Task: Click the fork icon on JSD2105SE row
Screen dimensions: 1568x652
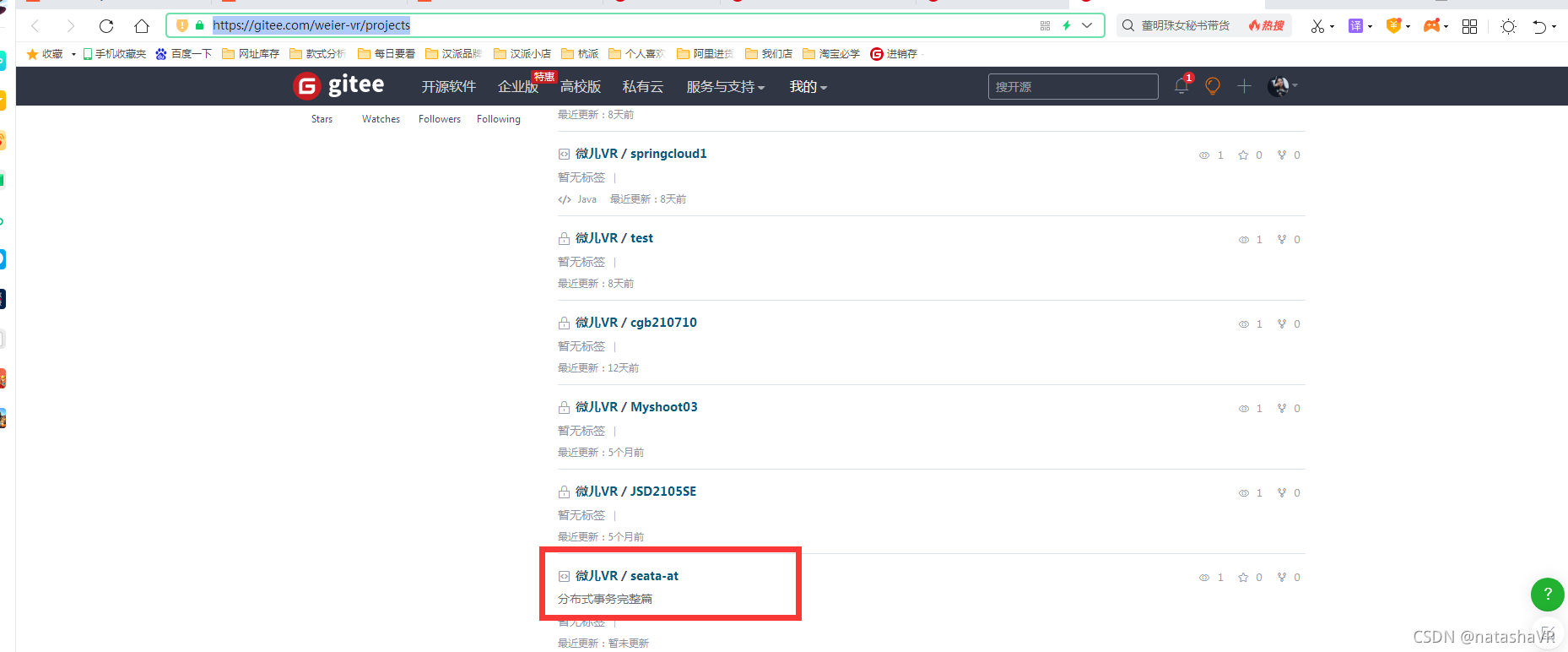Action: coord(1282,492)
